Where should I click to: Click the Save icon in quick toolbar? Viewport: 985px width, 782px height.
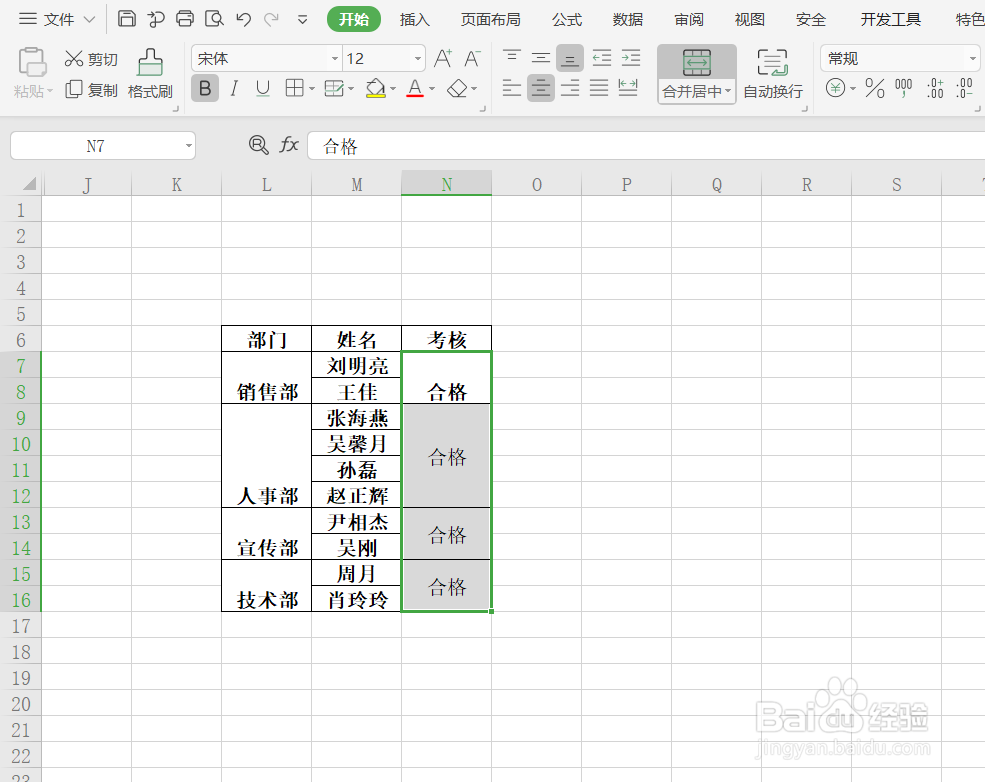[126, 19]
